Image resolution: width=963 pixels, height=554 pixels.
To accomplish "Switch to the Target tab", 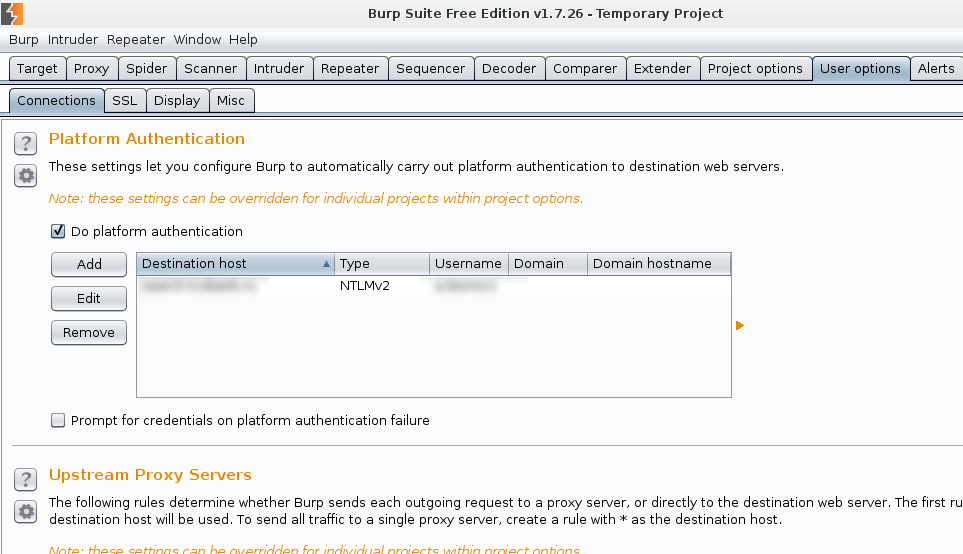I will (37, 69).
